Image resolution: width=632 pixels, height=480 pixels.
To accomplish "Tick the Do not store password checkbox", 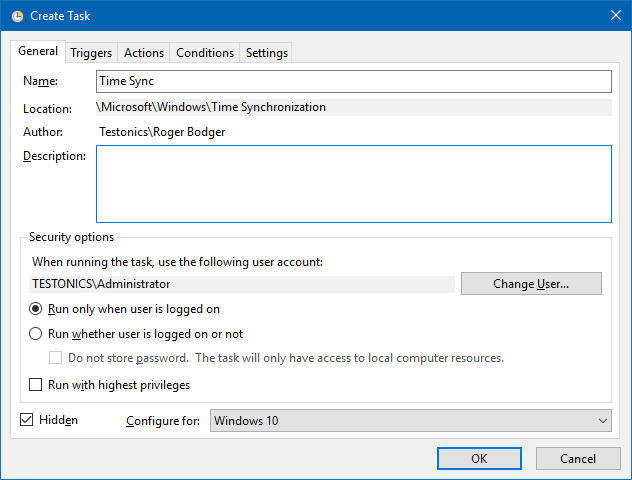I will (57, 358).
